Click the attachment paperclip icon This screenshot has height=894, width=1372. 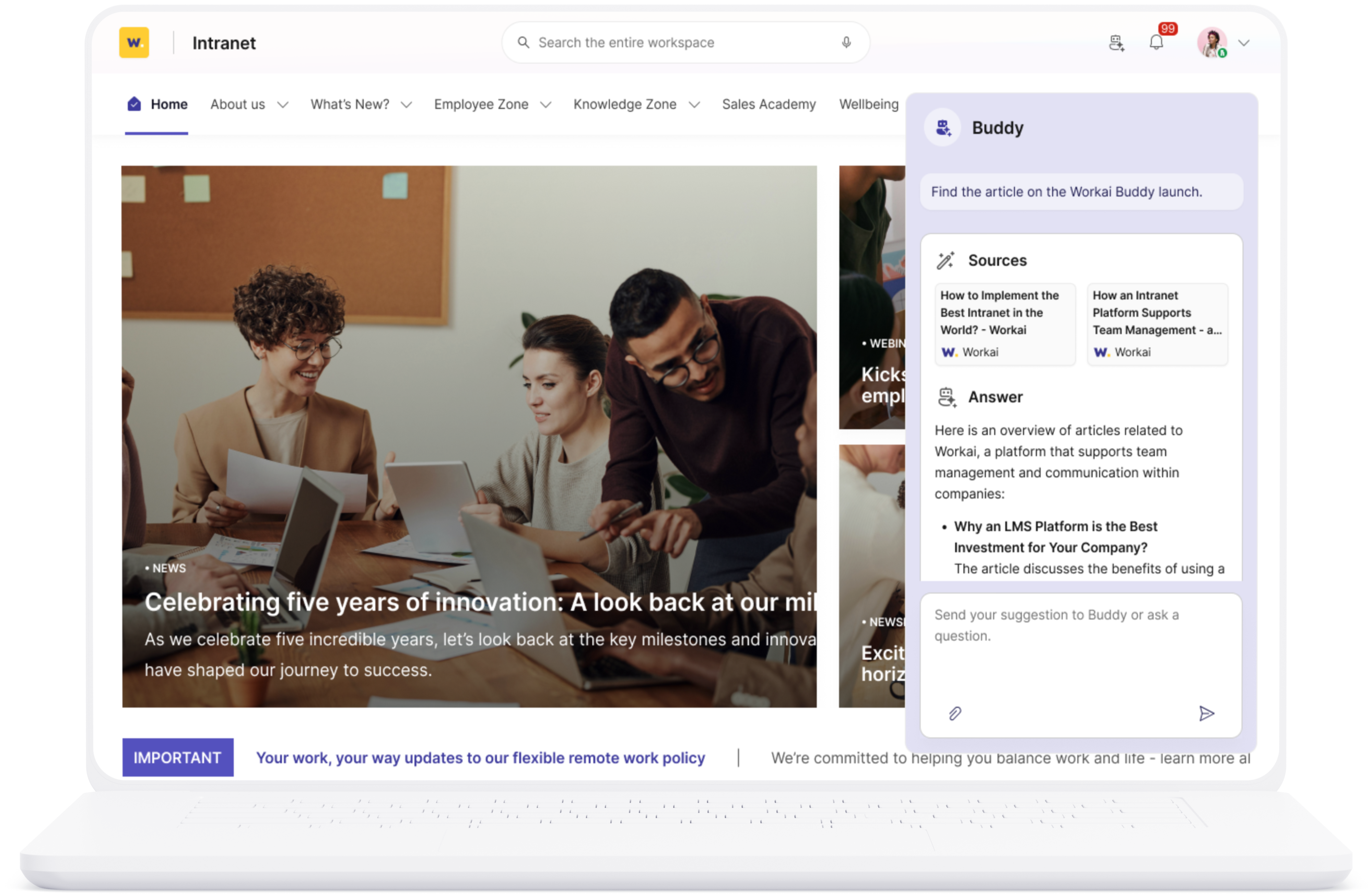click(954, 713)
